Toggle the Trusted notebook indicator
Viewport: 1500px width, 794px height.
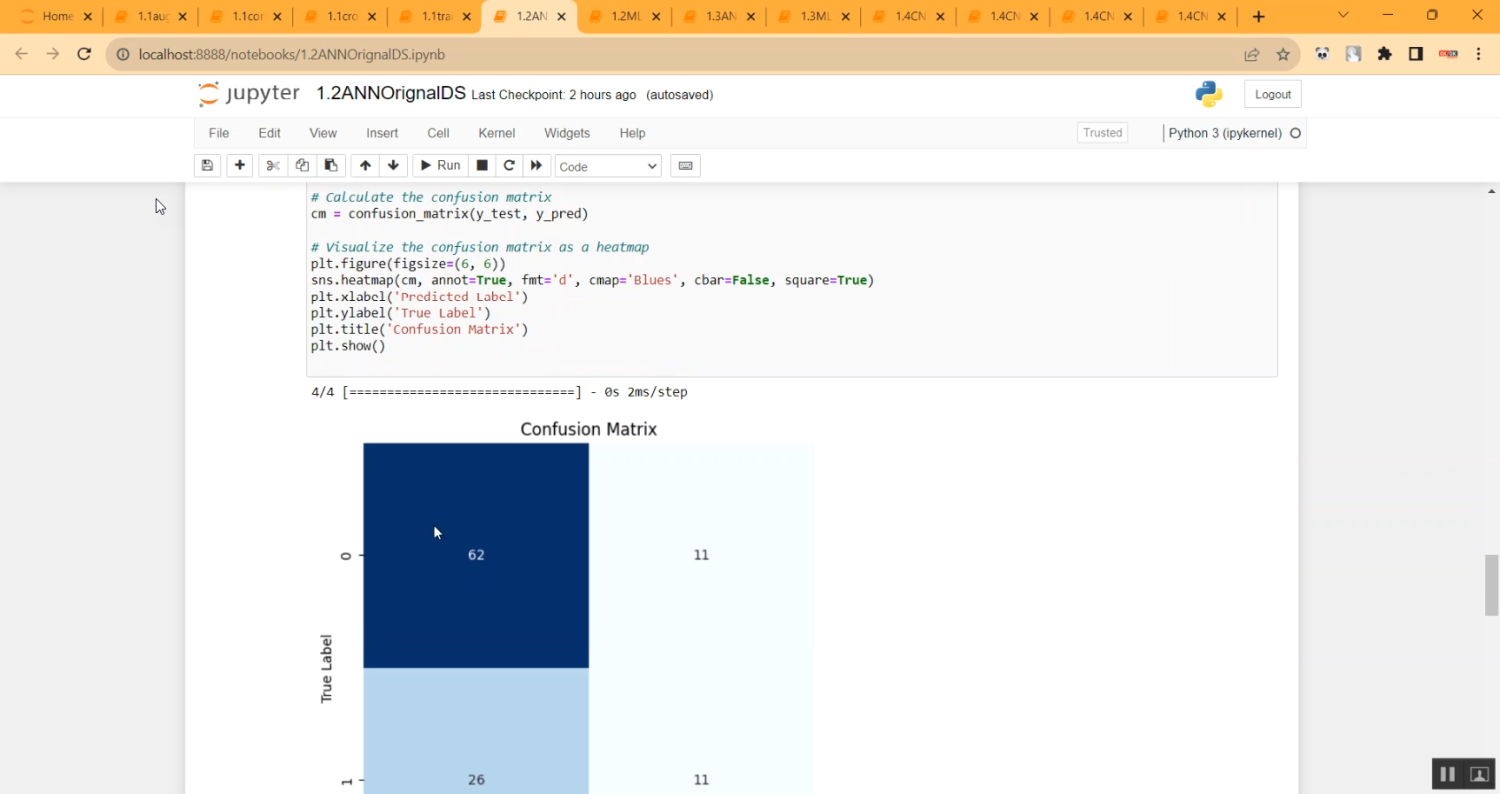coord(1102,133)
